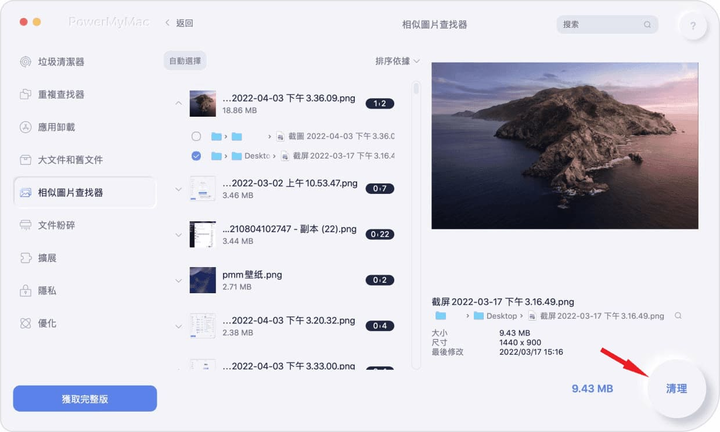Open the 隱私 privacy lock icon
The width and height of the screenshot is (720, 432).
point(25,291)
